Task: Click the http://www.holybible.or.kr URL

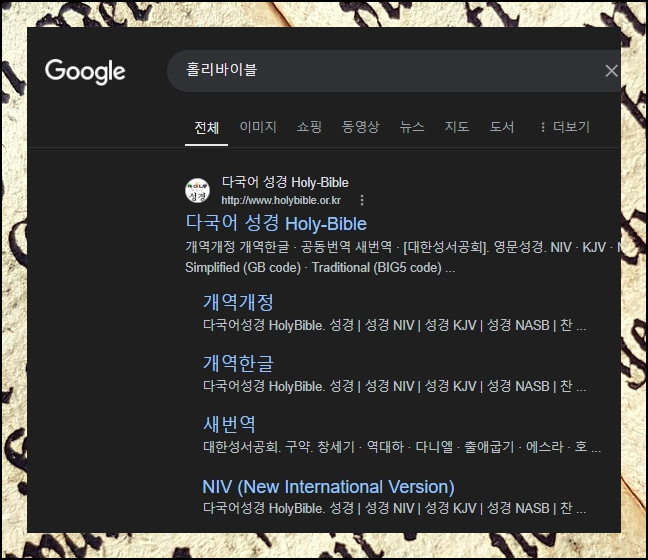Action: (x=281, y=200)
